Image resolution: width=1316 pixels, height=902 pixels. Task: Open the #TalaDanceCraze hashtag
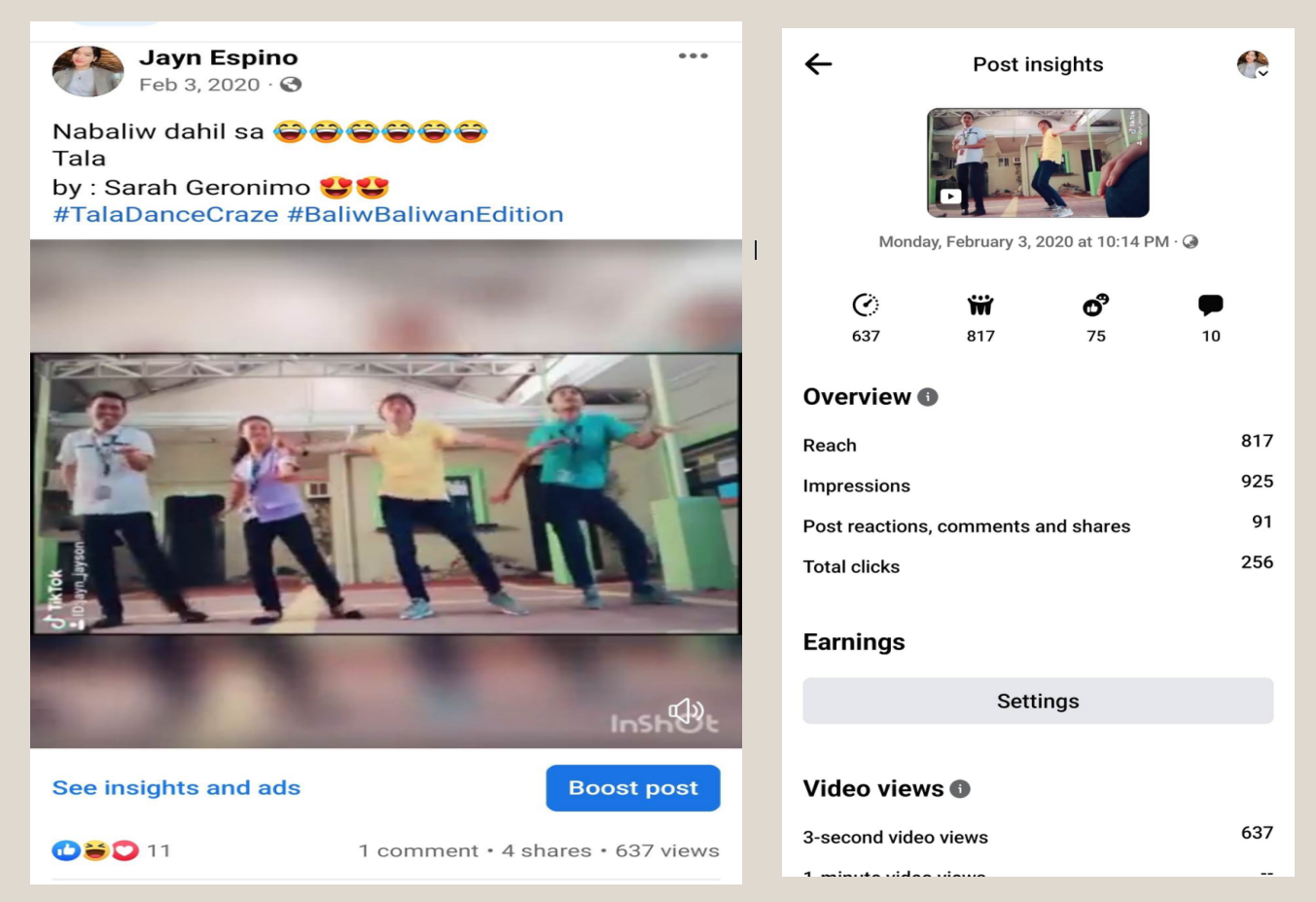point(165,214)
